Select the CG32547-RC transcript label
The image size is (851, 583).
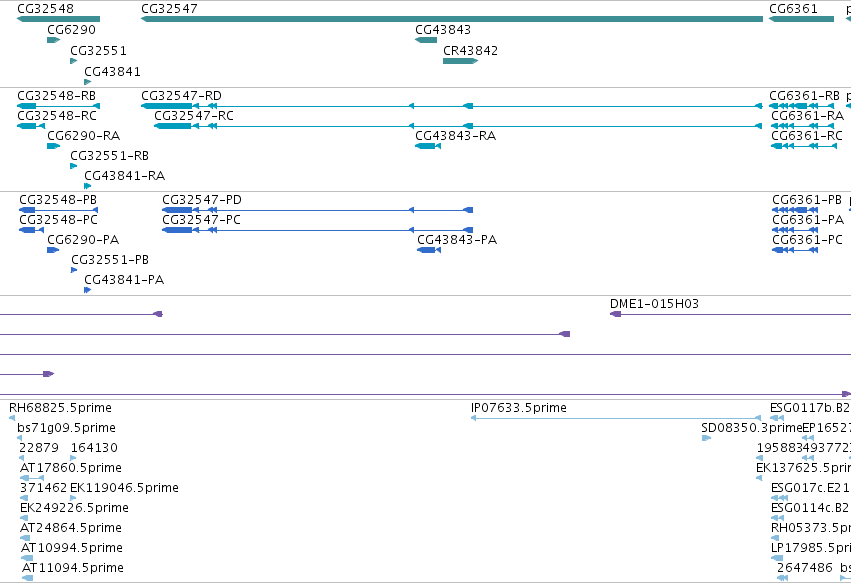pos(194,116)
